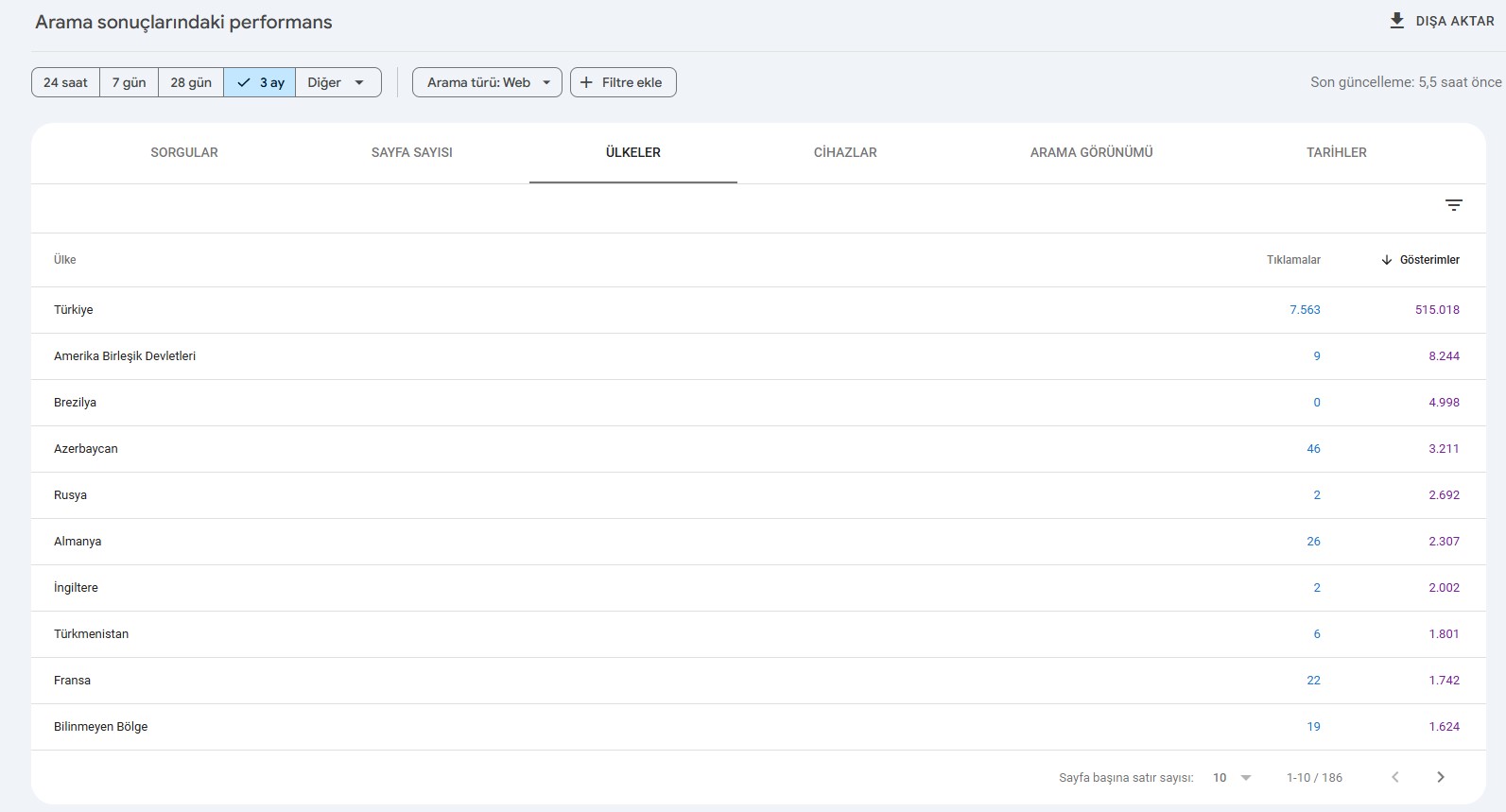
Task: Open the Fransa row
Action: click(x=758, y=681)
